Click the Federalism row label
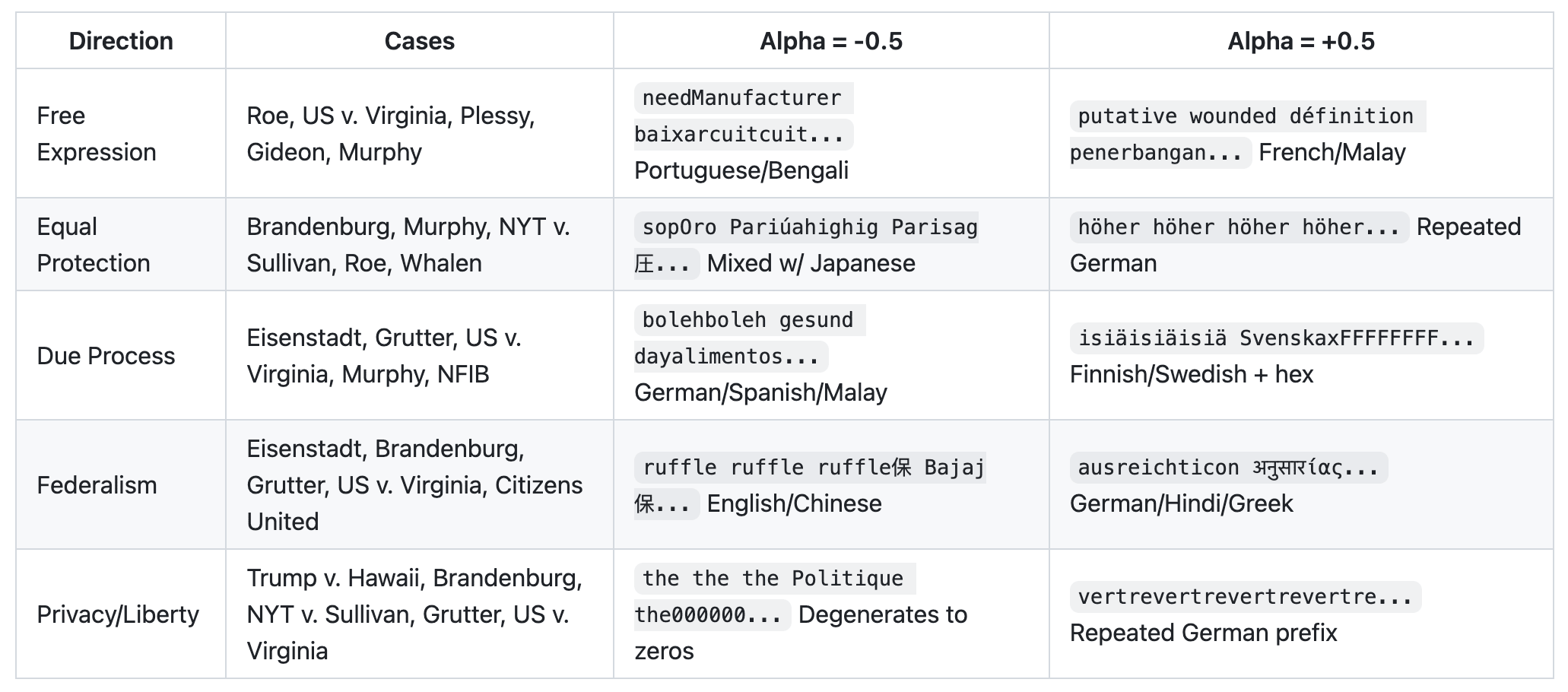Image resolution: width=1568 pixels, height=692 pixels. point(97,485)
